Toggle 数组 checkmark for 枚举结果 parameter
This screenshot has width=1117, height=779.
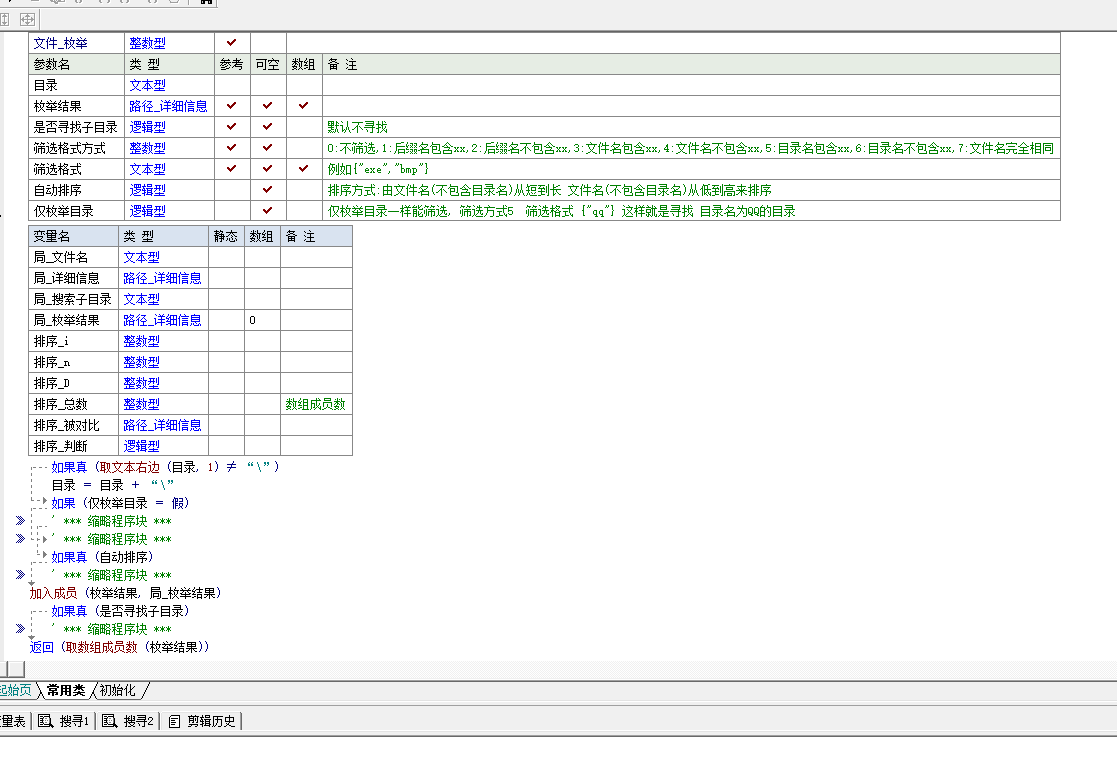coord(303,105)
